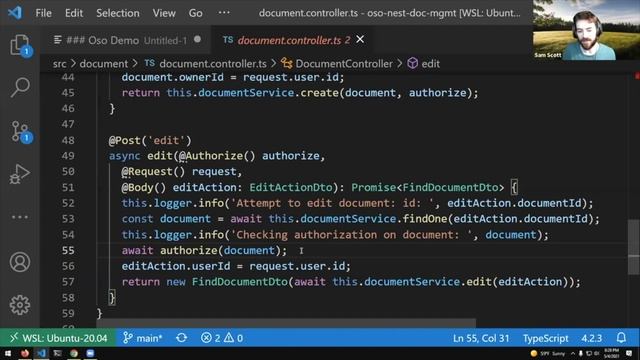Click the WSL: Ubuntu-20.04 remote indicator
The width and height of the screenshot is (640, 360).
point(59,338)
